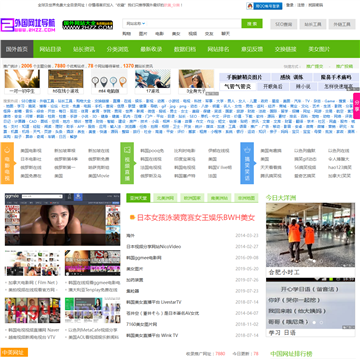This screenshot has width=360, height=360.
Task: Click the orange bullet beside the red headline
Action: (132, 217)
